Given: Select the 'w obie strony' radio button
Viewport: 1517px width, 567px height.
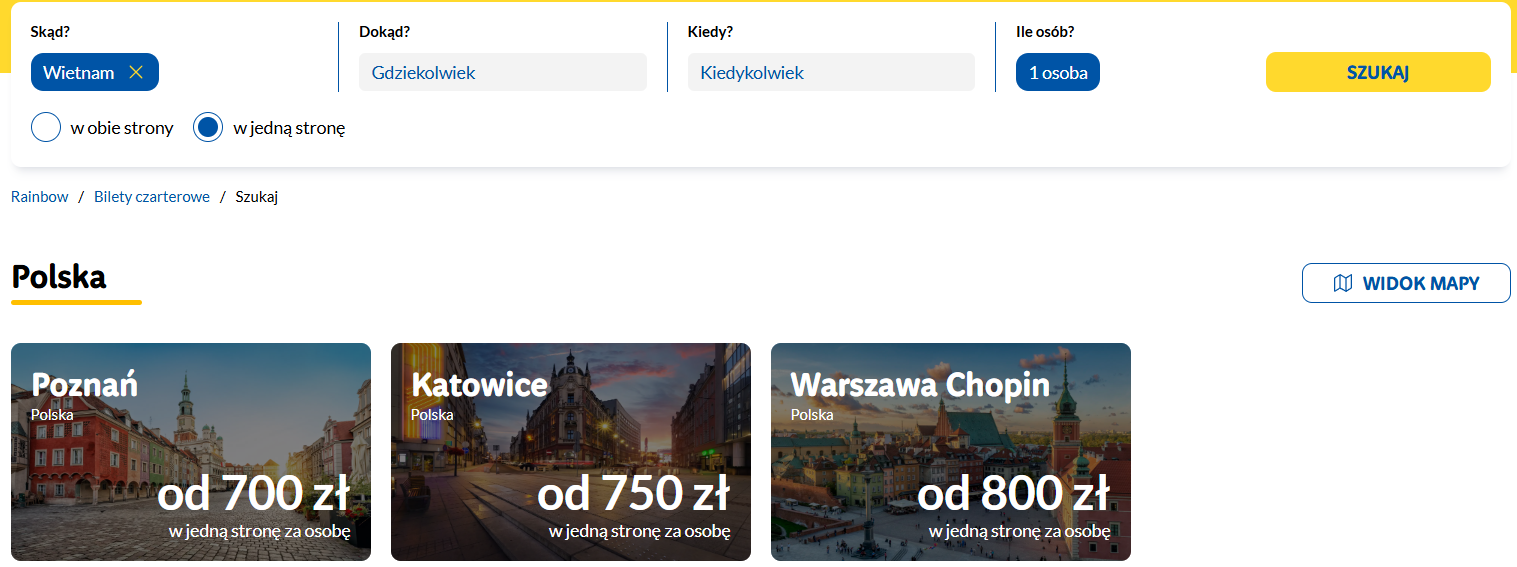Looking at the screenshot, I should point(46,128).
